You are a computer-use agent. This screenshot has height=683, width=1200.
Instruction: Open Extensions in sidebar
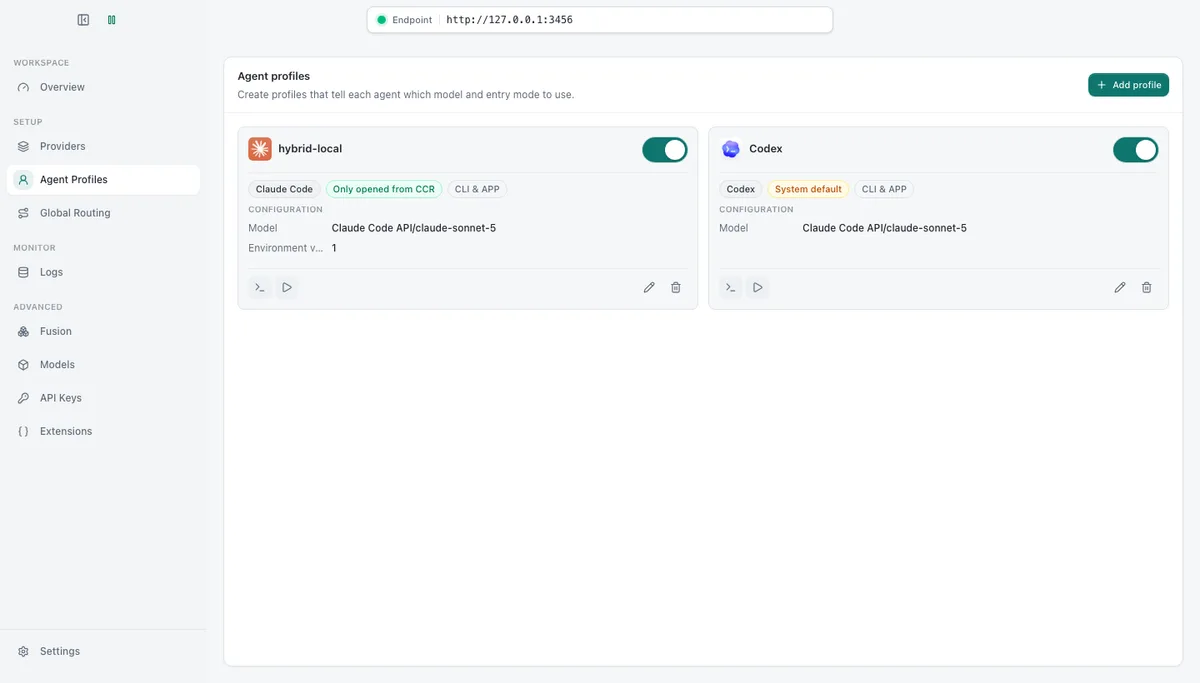point(103,431)
